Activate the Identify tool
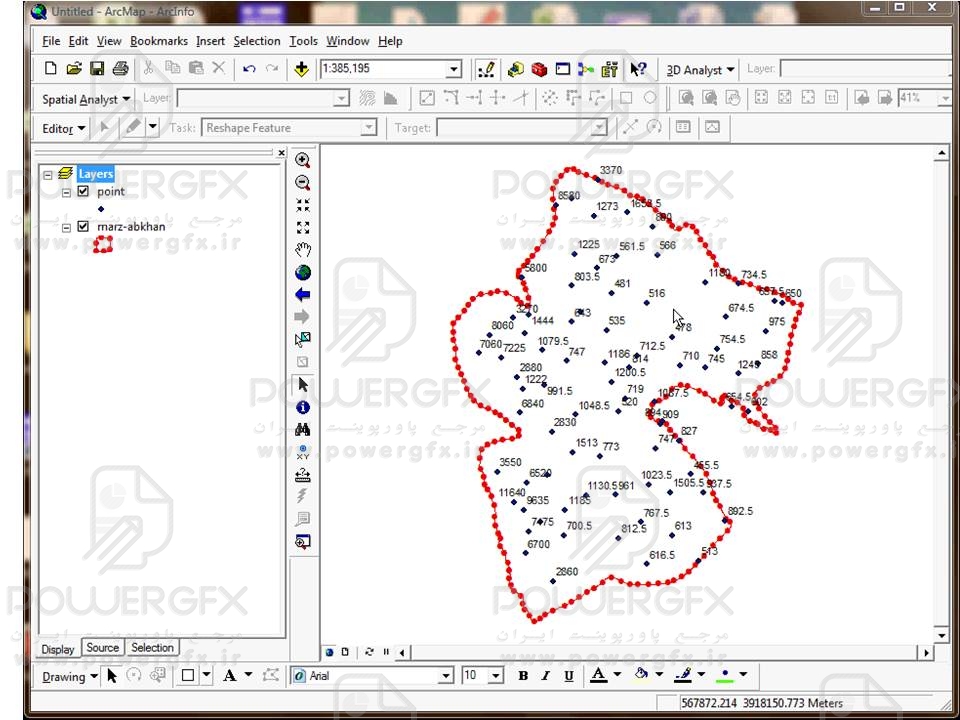The image size is (960, 720). coord(303,407)
